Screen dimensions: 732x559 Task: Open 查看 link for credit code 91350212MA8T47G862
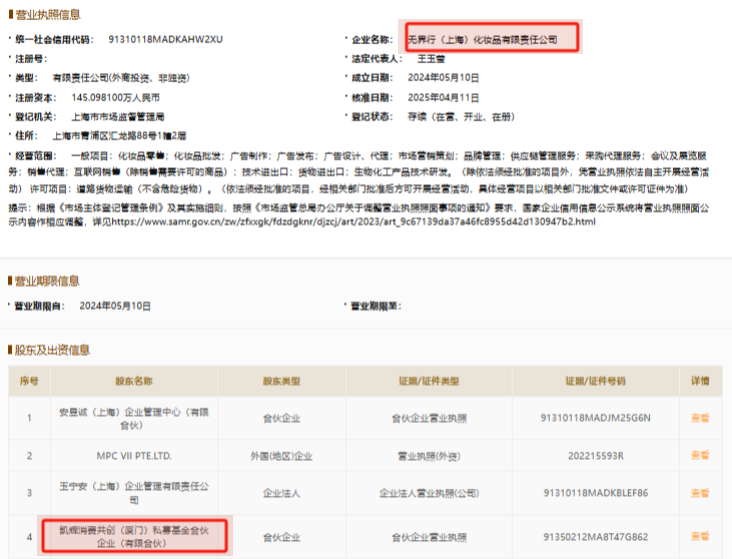click(x=700, y=536)
